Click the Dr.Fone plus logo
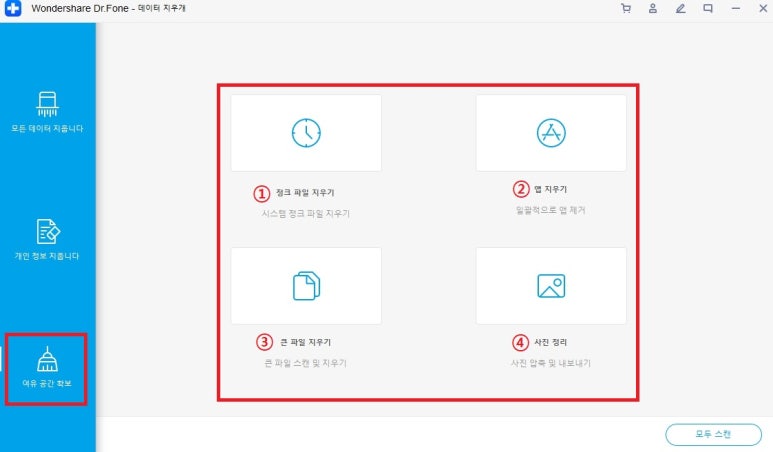Viewport: 773px width, 452px height. pos(10,8)
